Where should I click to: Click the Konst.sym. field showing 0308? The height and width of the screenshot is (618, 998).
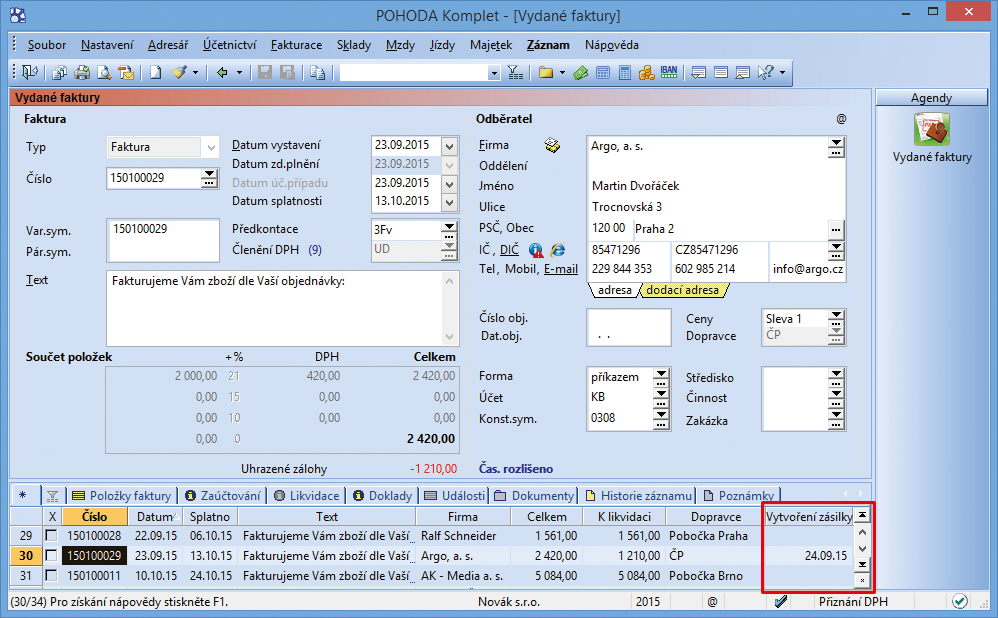(620, 418)
